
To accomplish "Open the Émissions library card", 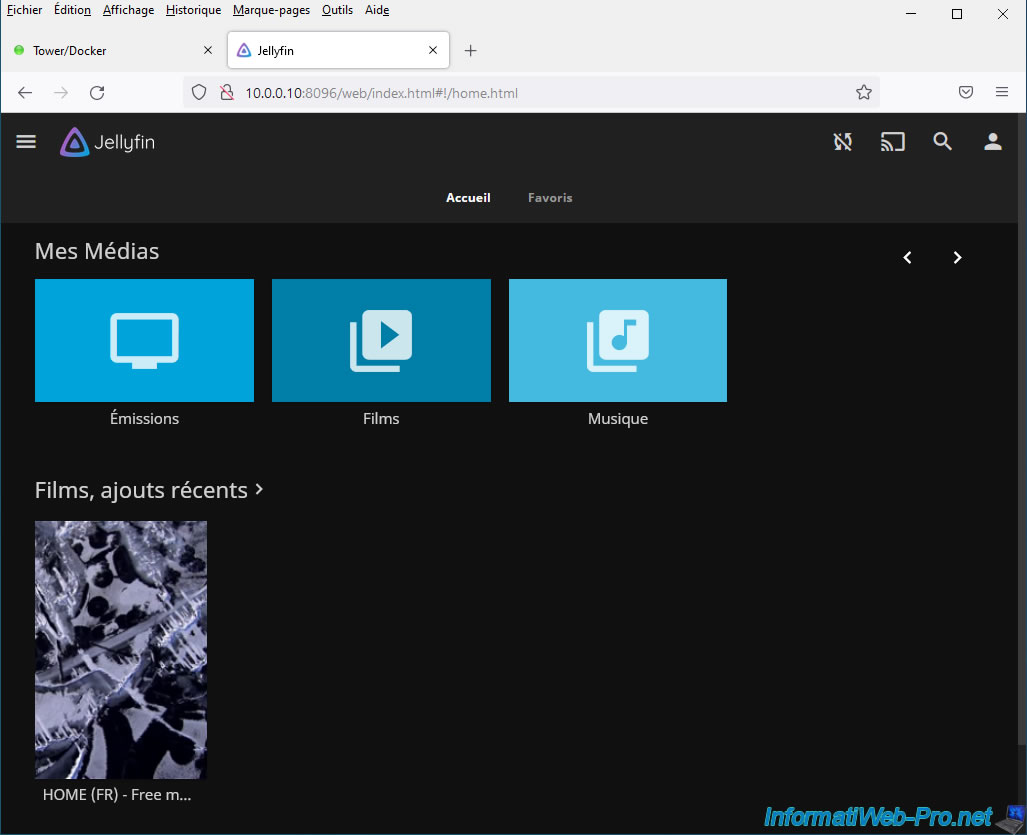I will click(x=144, y=340).
